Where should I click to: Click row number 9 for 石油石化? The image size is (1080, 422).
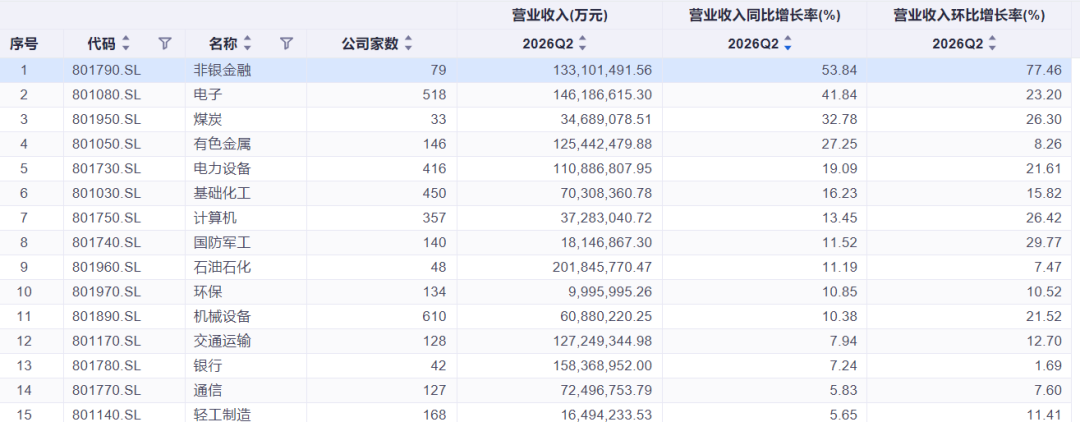[23, 266]
